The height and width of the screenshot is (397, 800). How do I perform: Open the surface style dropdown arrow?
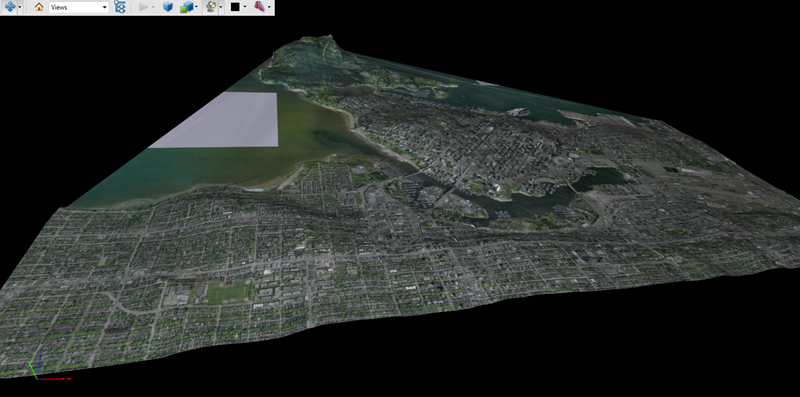[x=269, y=7]
